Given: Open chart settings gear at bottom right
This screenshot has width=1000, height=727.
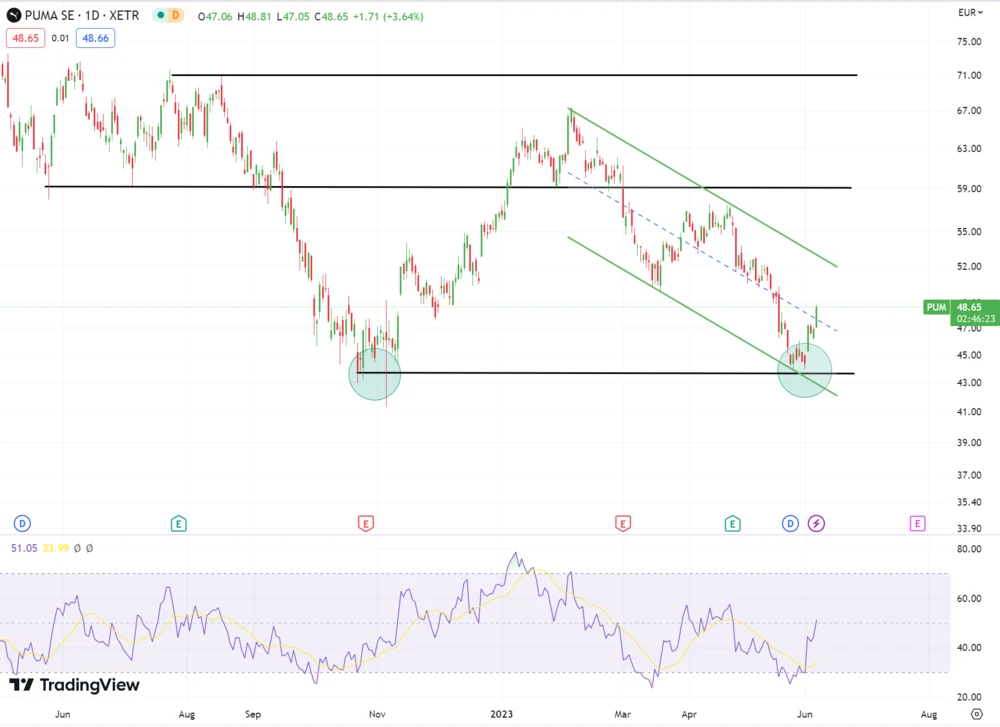Looking at the screenshot, I should point(976,714).
